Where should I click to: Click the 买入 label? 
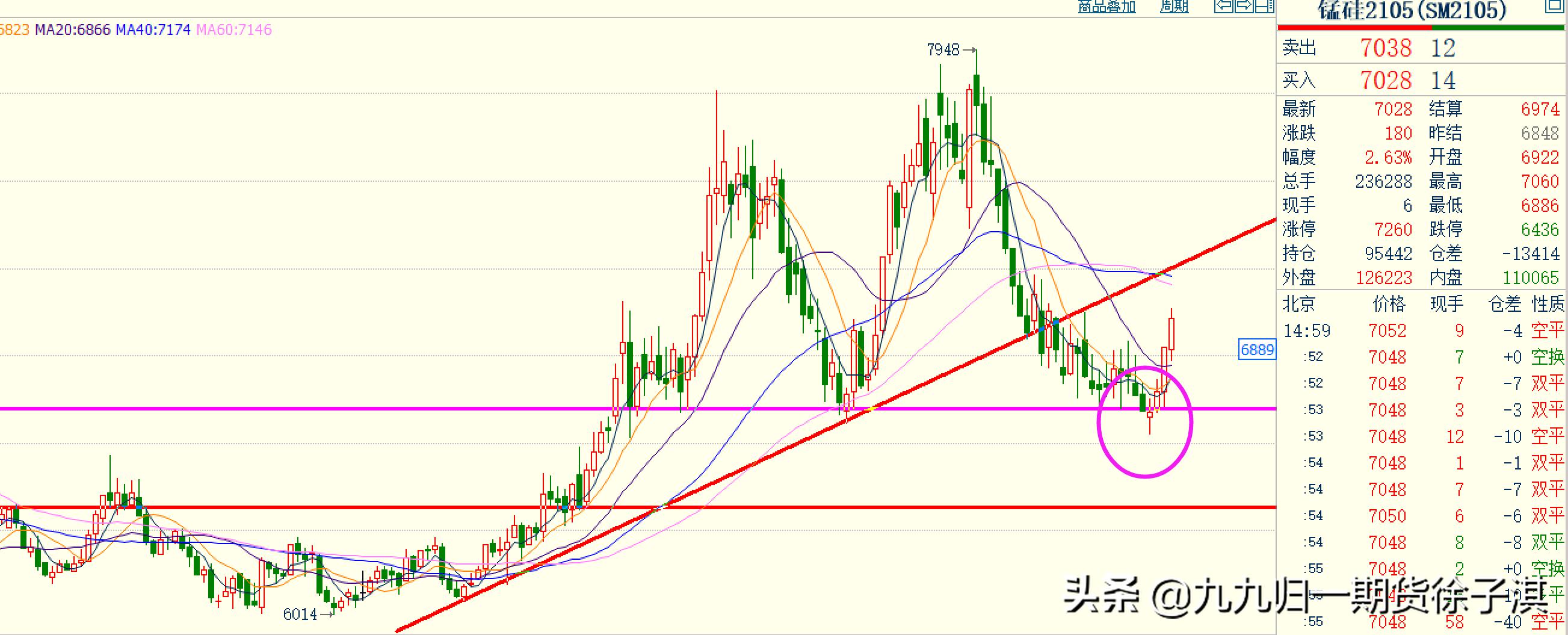click(x=1300, y=81)
